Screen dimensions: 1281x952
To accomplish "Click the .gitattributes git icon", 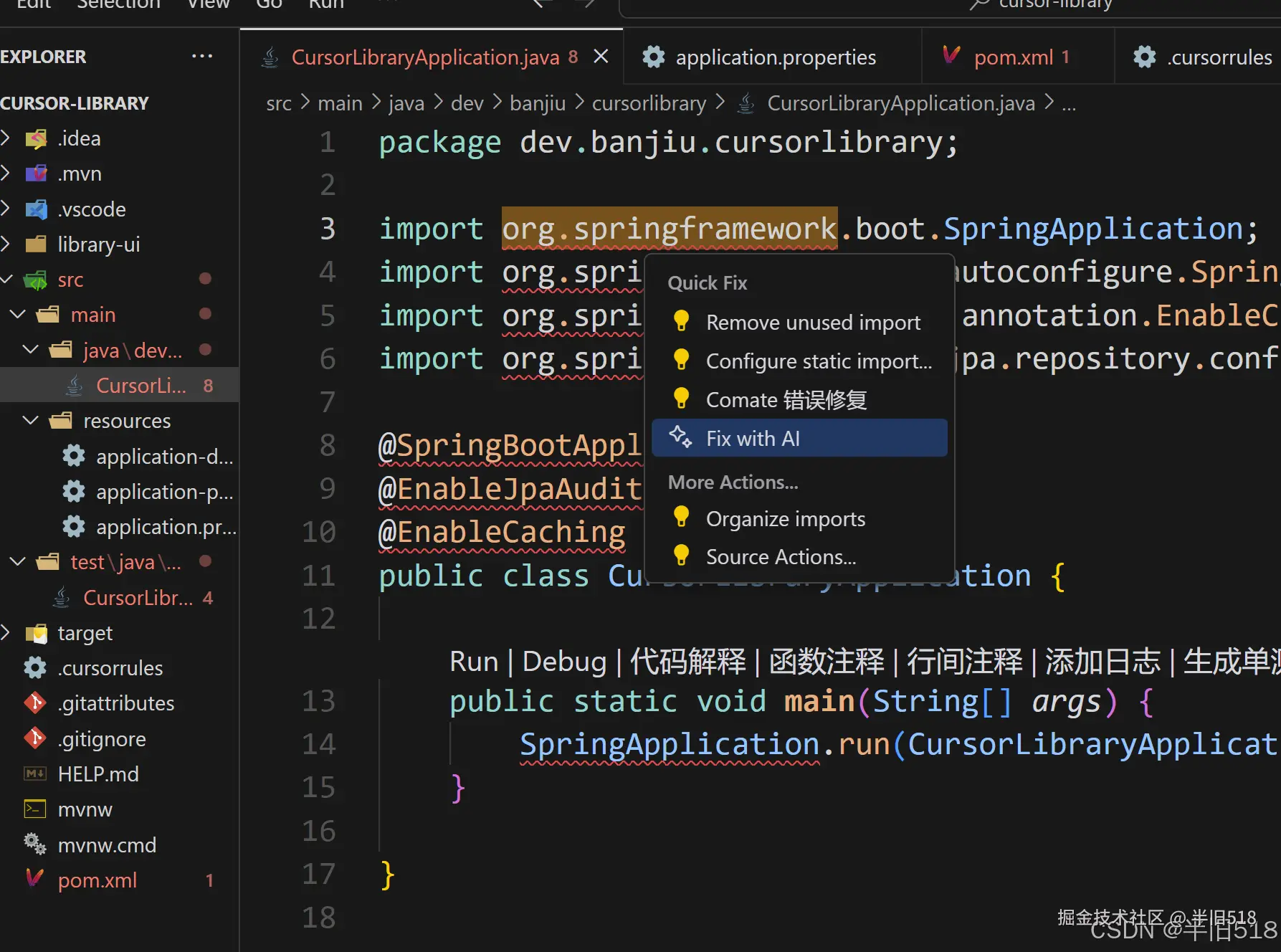I will click(35, 703).
